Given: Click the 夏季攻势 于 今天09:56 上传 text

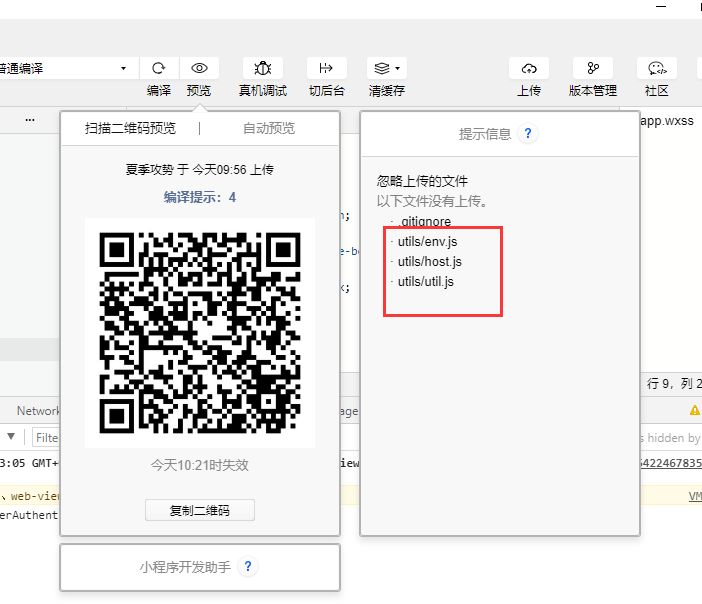Looking at the screenshot, I should point(200,170).
